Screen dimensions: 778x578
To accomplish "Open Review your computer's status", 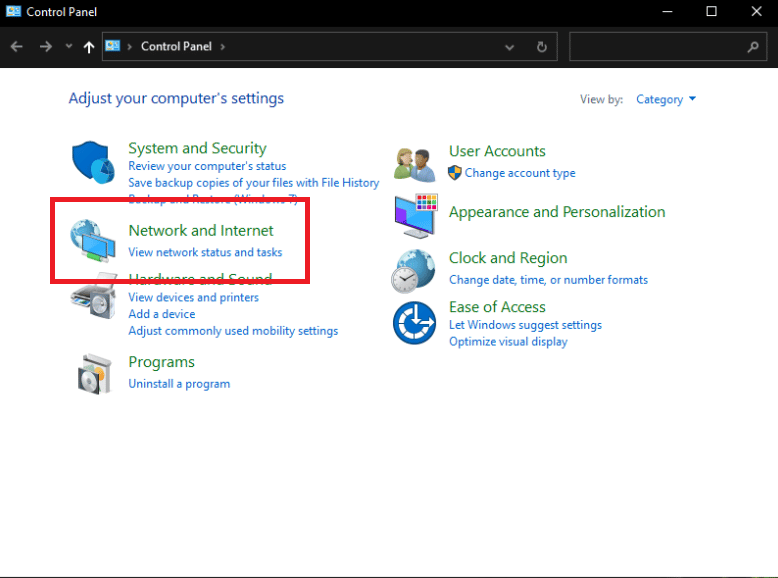I will tap(207, 166).
